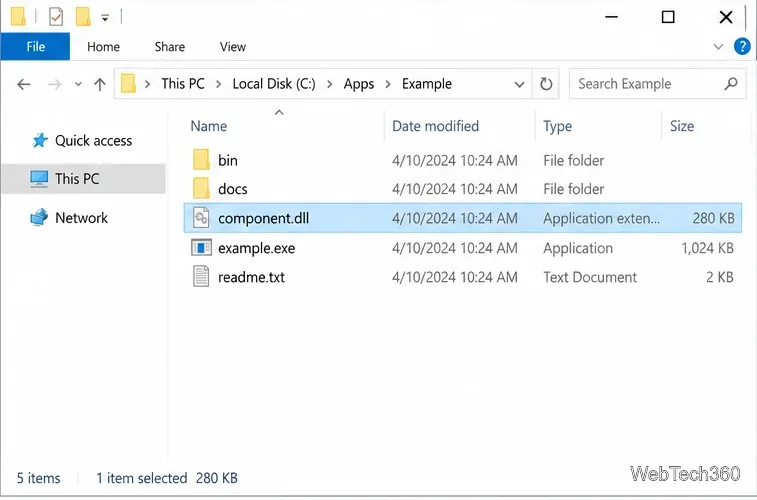
Task: Click the Properties checkmark icon in quick access toolbar
Action: (56, 17)
